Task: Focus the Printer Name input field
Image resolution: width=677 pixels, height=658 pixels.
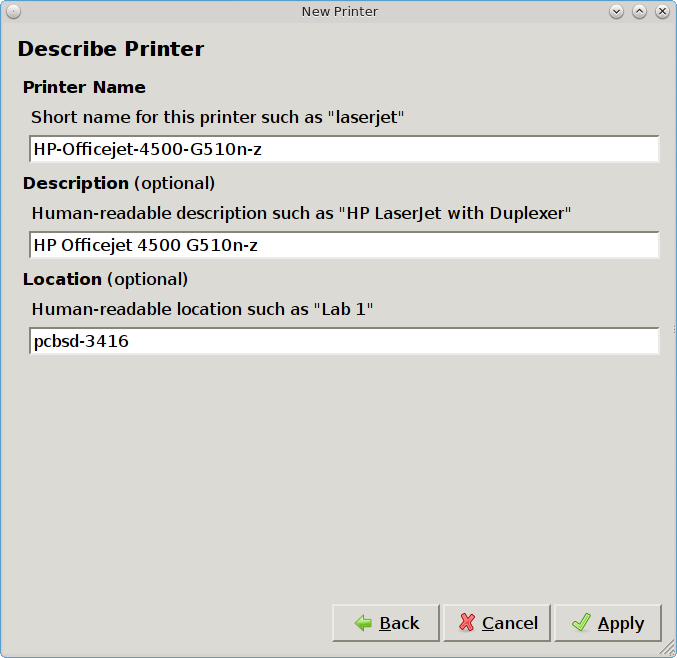Action: (344, 149)
